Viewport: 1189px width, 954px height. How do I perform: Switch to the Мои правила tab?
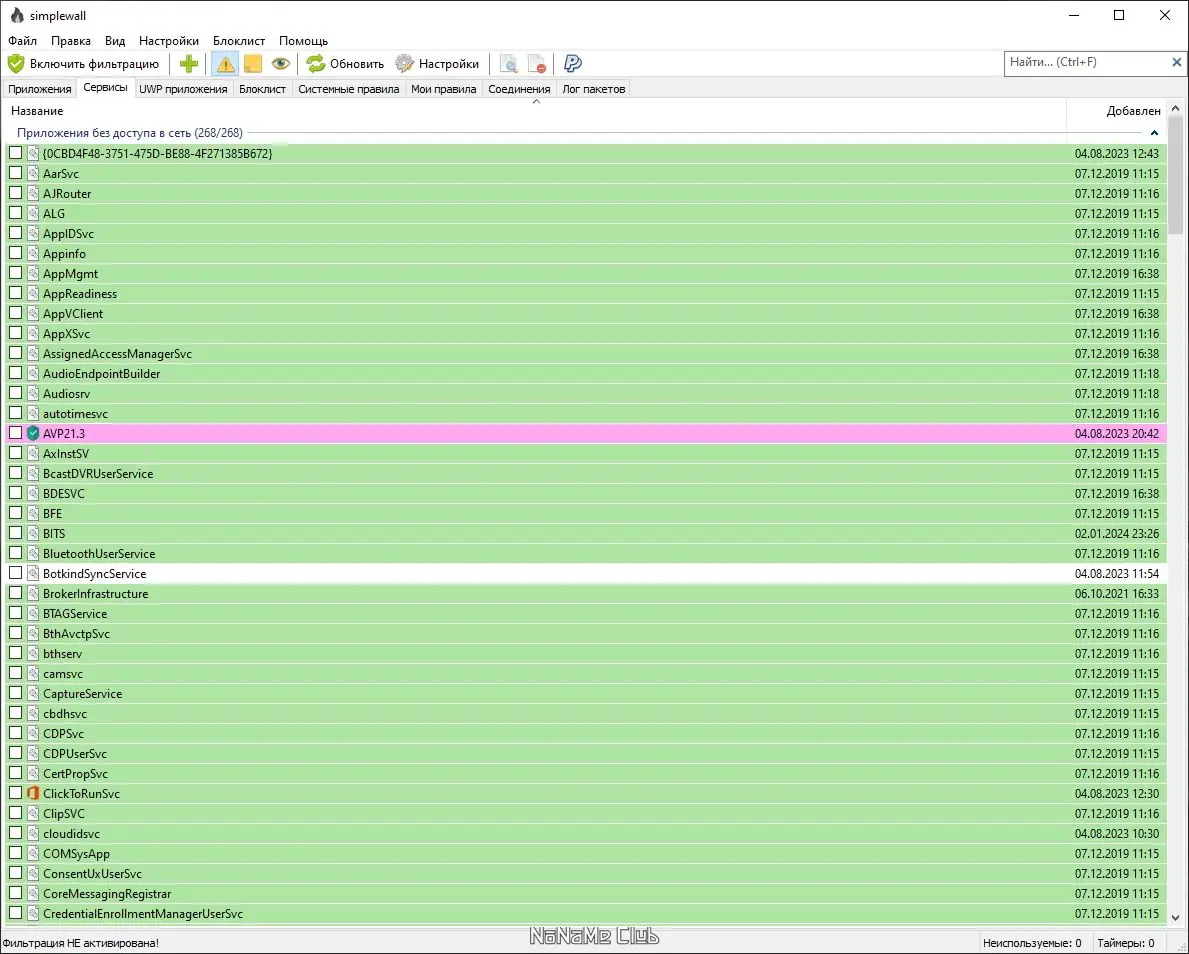click(x=444, y=89)
